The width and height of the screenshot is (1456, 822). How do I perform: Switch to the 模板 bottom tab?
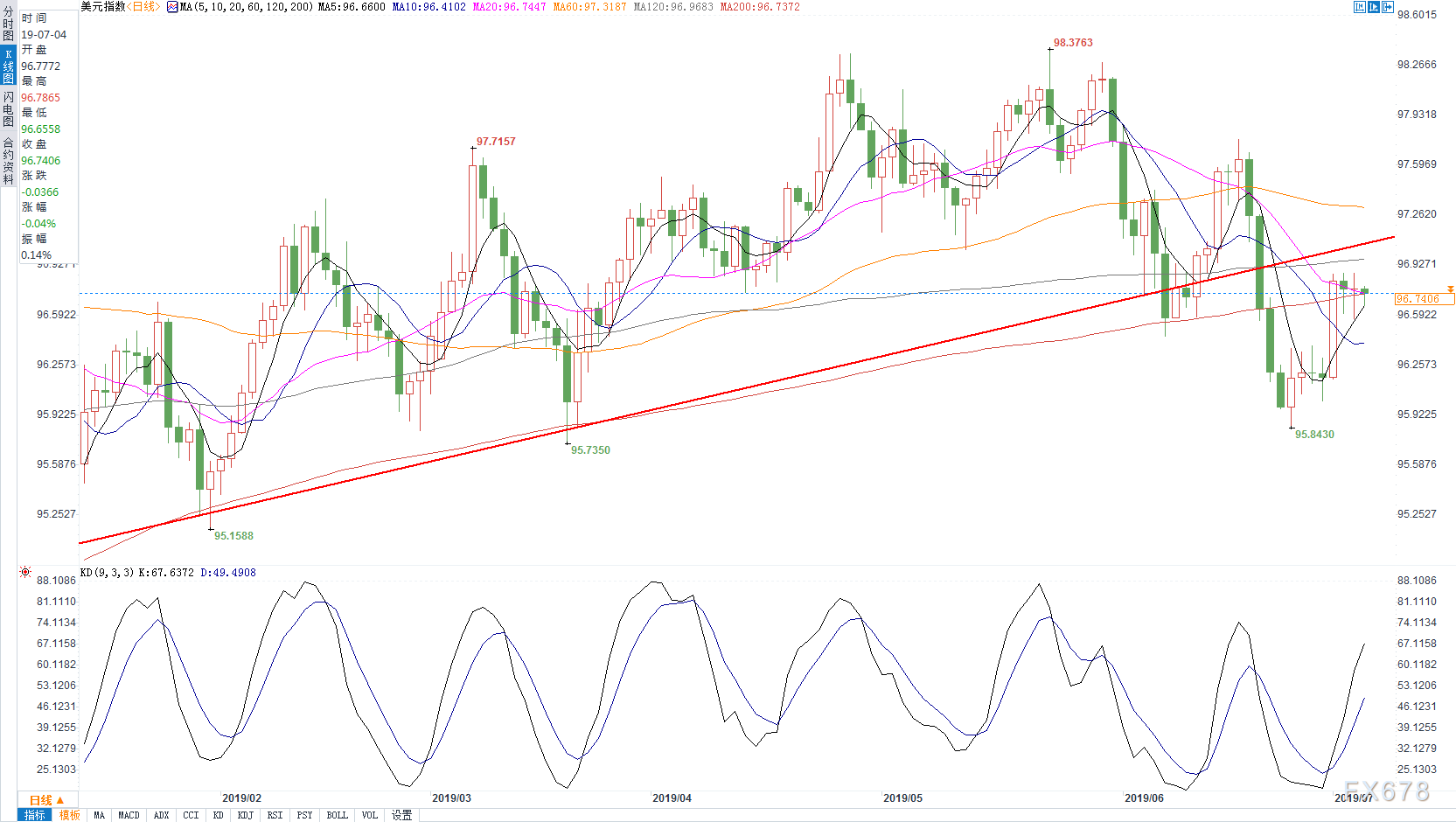coord(70,815)
